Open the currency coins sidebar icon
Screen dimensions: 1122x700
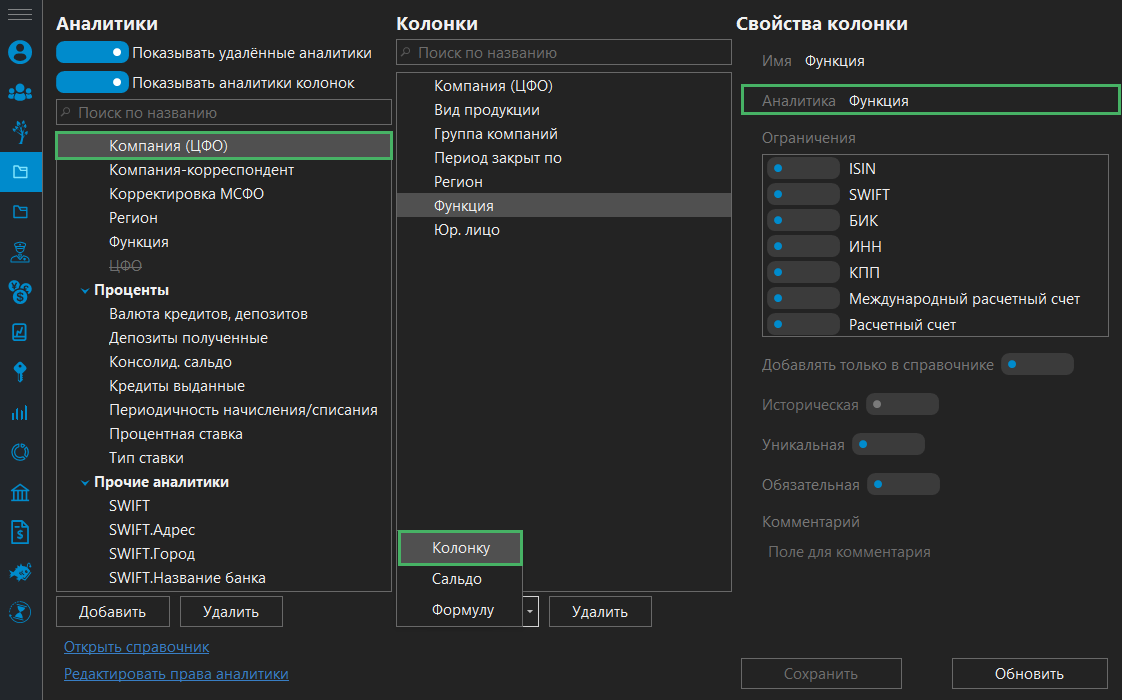point(20,292)
